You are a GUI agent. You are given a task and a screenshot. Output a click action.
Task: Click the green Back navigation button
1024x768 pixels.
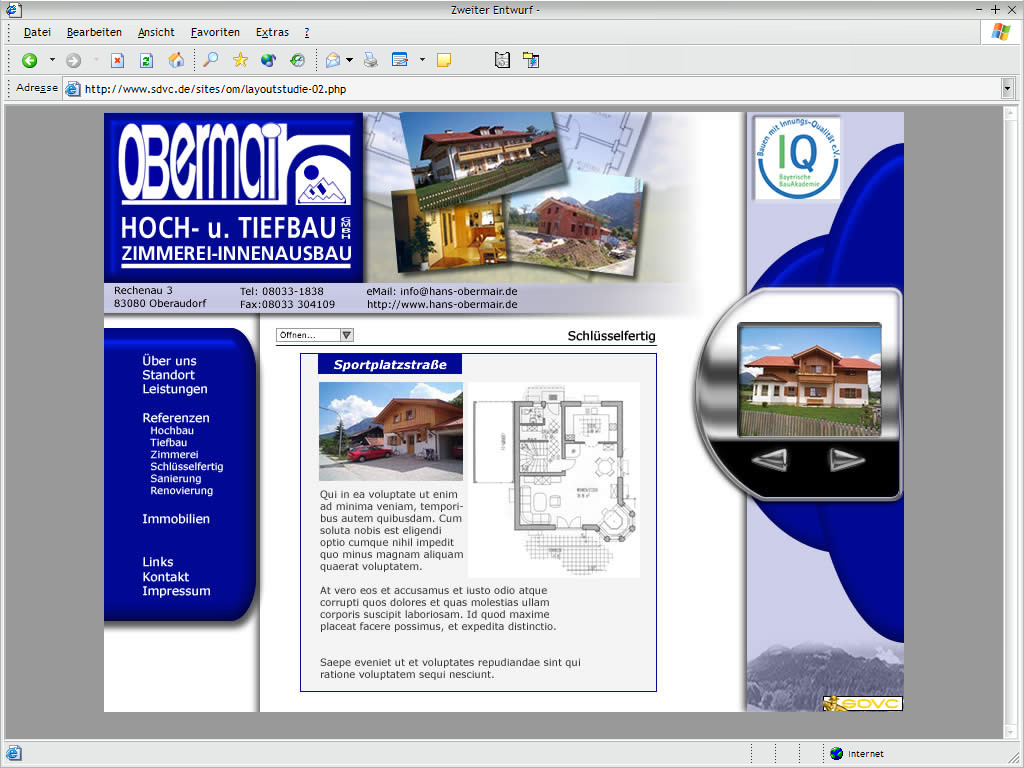[29, 61]
